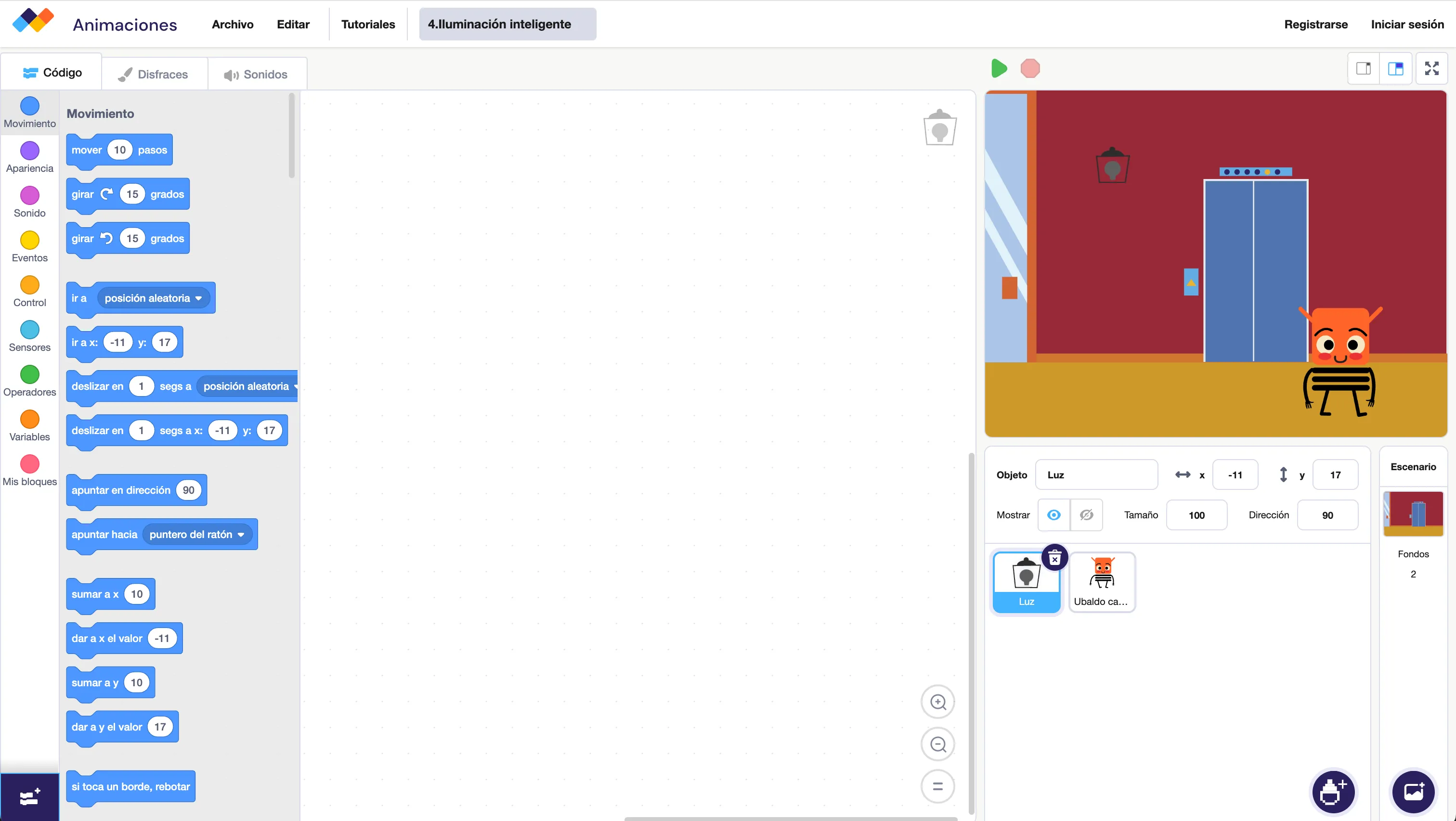Zoom in on the code workspace
1456x821 pixels.
(x=938, y=702)
